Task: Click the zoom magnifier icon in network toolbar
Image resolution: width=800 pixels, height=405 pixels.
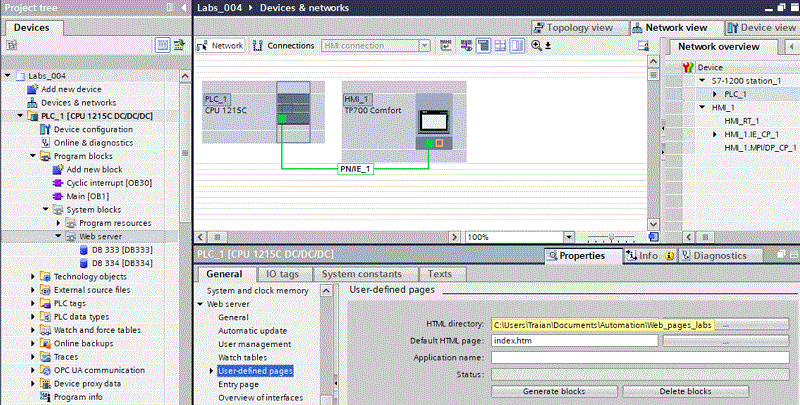Action: pyautogui.click(x=537, y=46)
